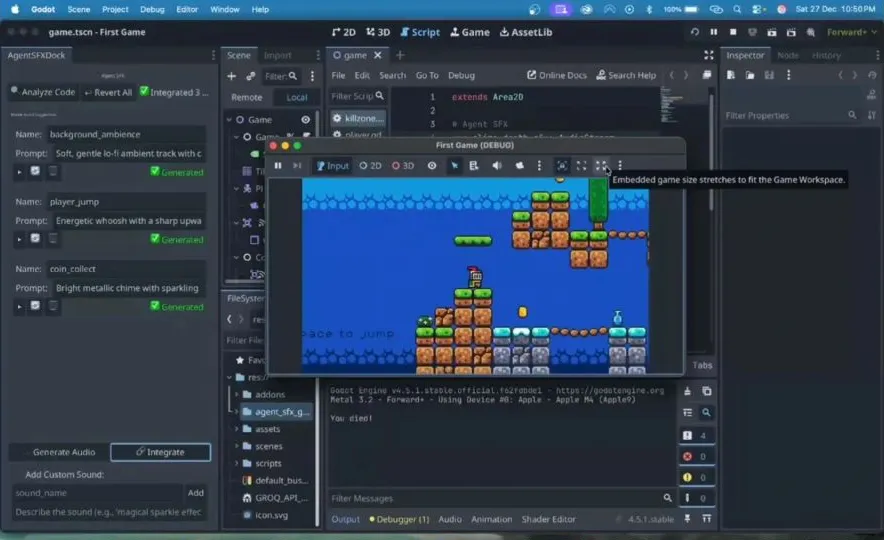Load resource folder icon in Inspector

(x=750, y=76)
